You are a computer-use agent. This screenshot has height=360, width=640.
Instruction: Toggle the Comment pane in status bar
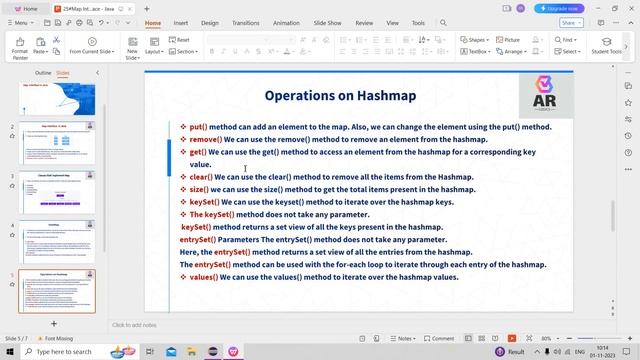(x=439, y=338)
